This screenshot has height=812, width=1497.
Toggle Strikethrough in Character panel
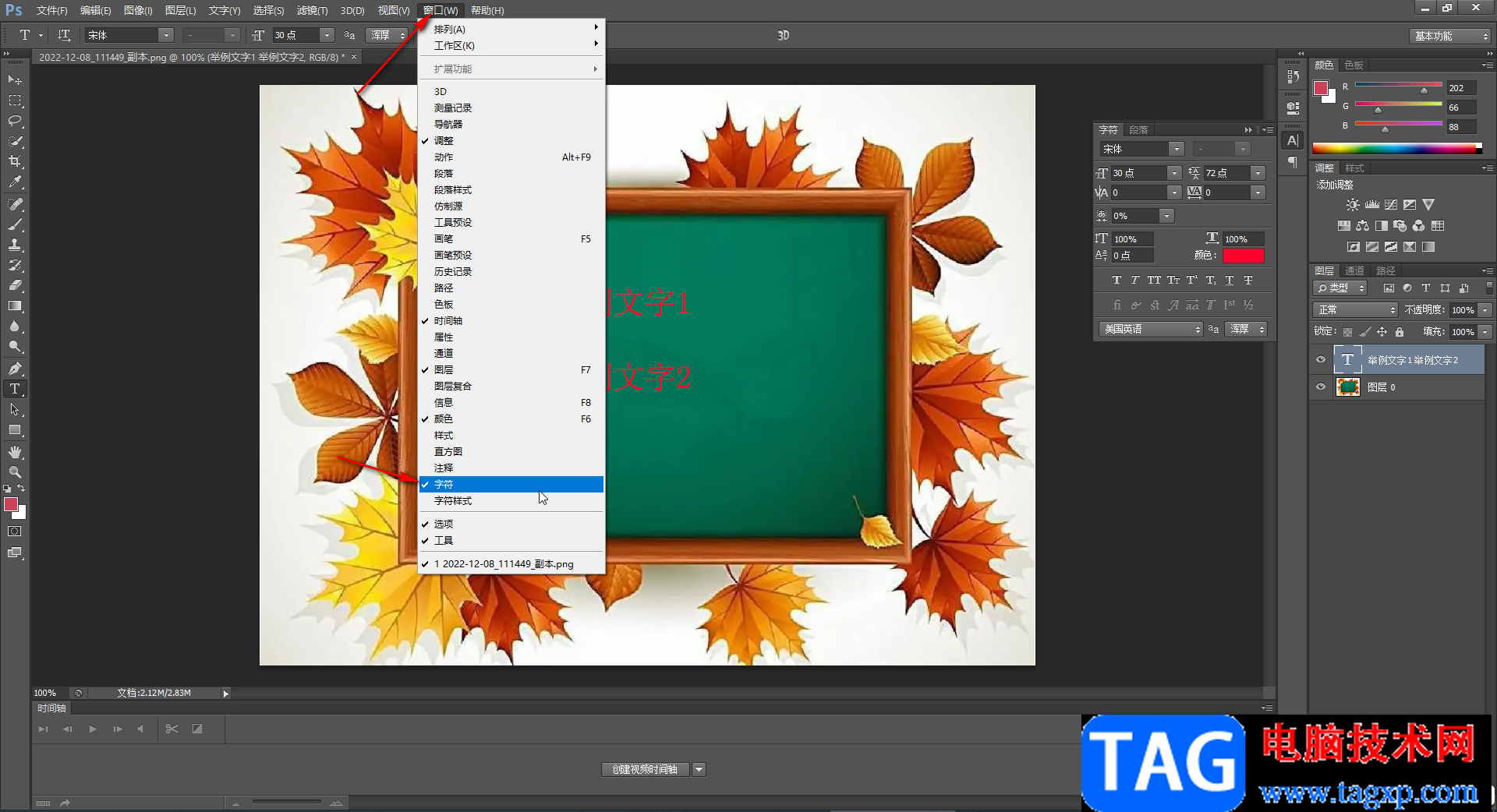[1248, 280]
